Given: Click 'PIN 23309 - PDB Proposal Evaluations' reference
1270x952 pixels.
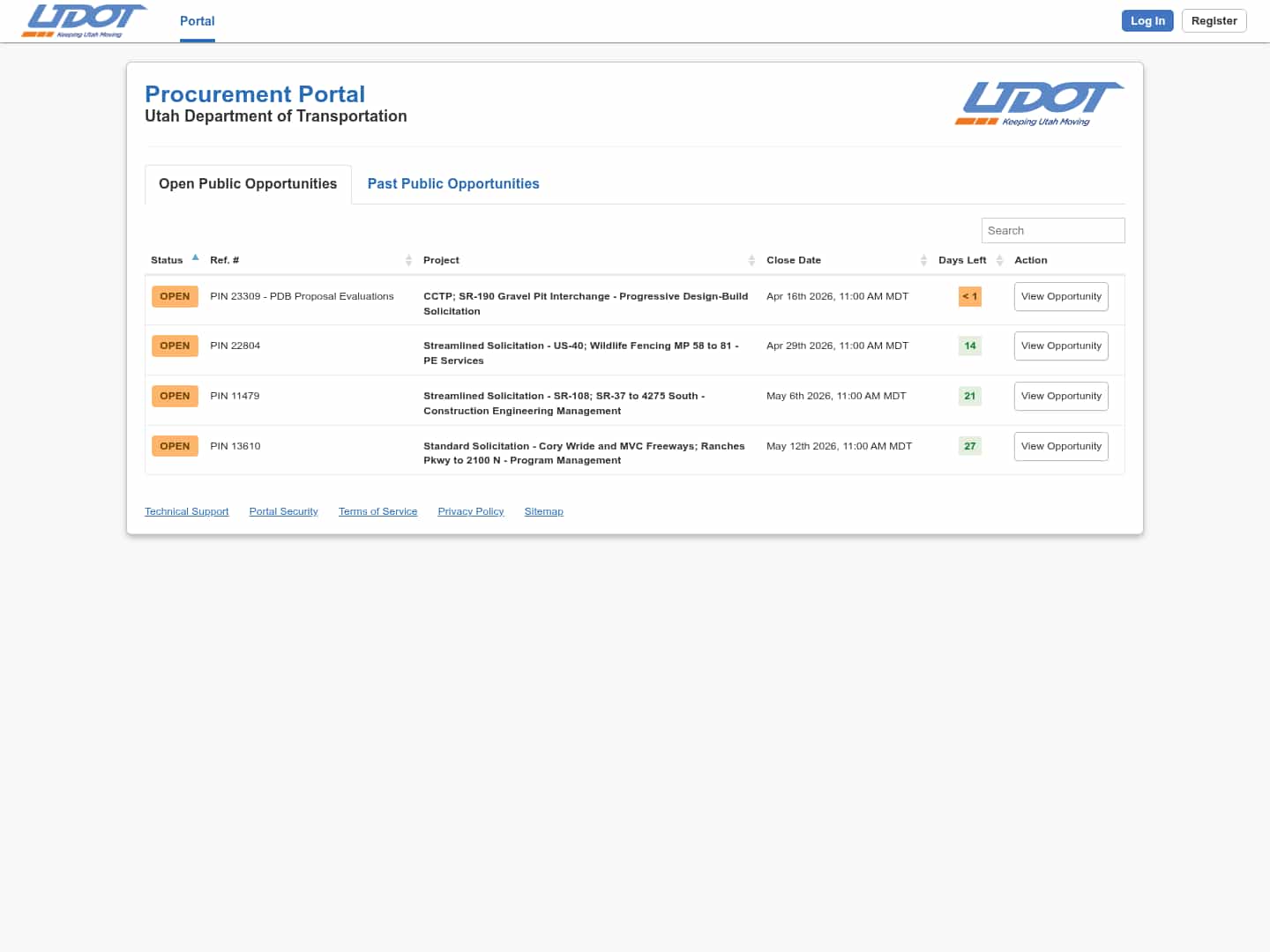Looking at the screenshot, I should (x=302, y=297).
